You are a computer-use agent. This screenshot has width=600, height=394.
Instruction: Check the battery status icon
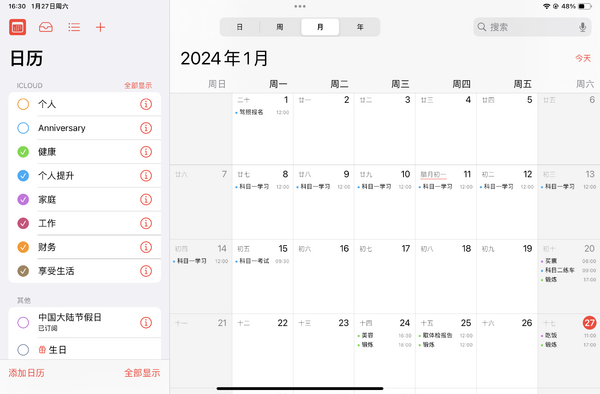[x=584, y=7]
